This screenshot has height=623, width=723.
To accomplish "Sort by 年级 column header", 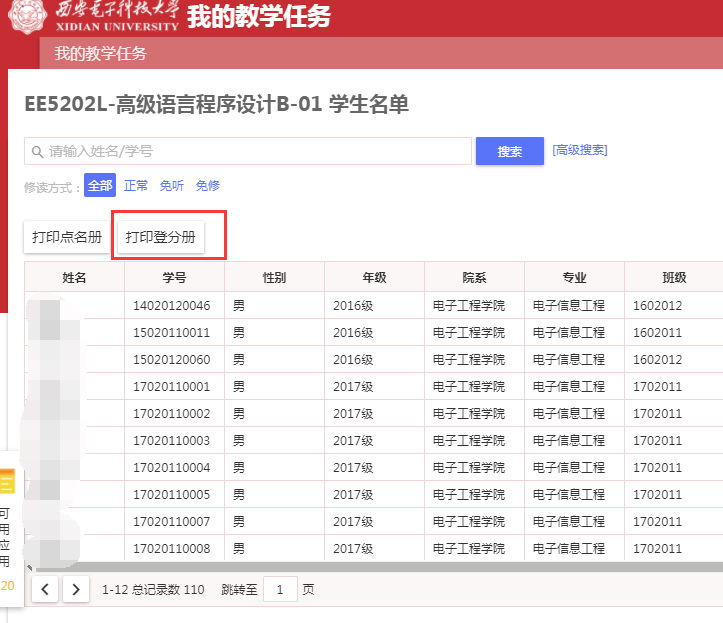I will tap(374, 277).
